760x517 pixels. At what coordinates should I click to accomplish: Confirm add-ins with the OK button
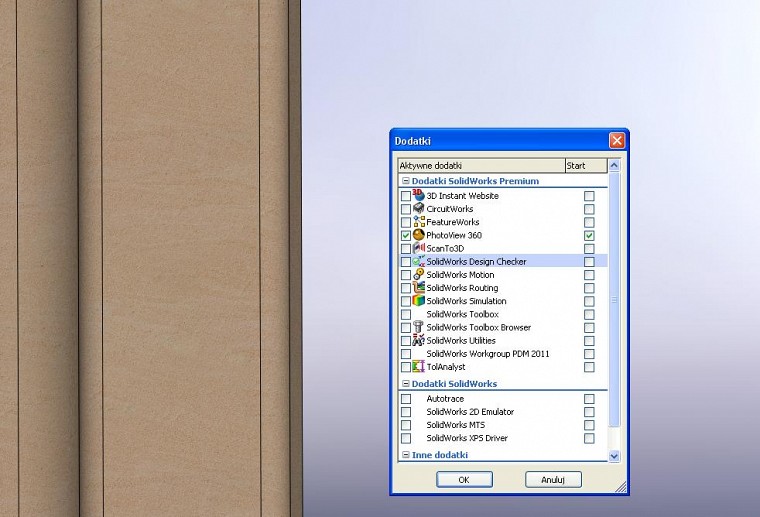coord(464,480)
